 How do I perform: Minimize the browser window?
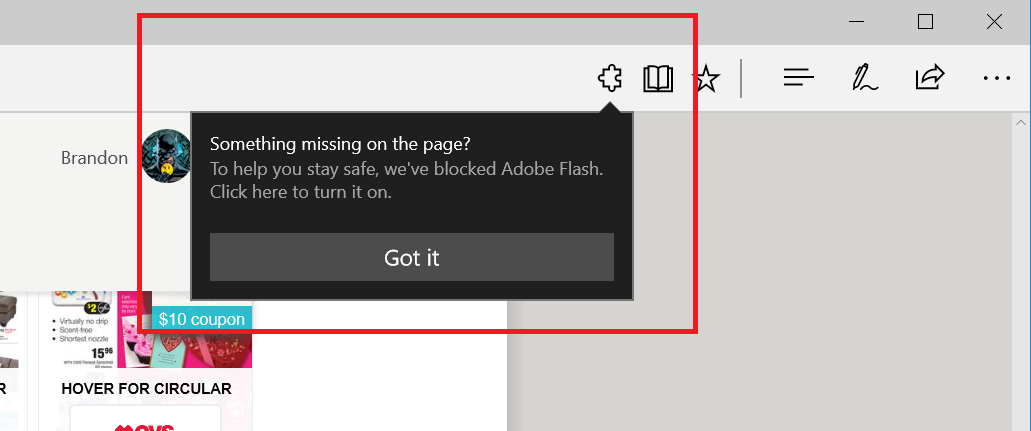(x=857, y=21)
